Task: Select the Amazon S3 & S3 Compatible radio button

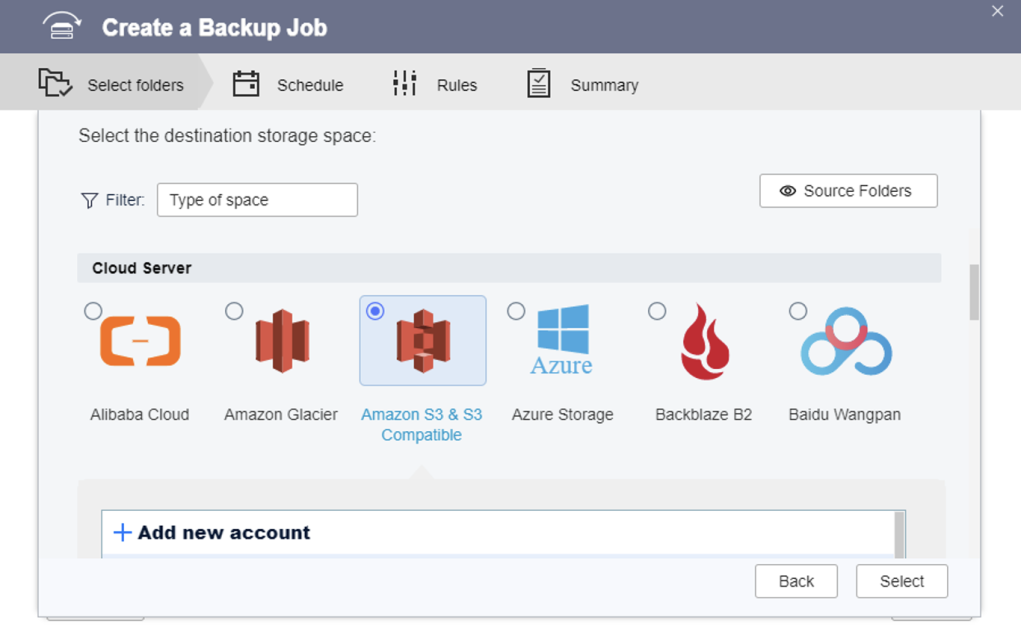Action: point(375,311)
